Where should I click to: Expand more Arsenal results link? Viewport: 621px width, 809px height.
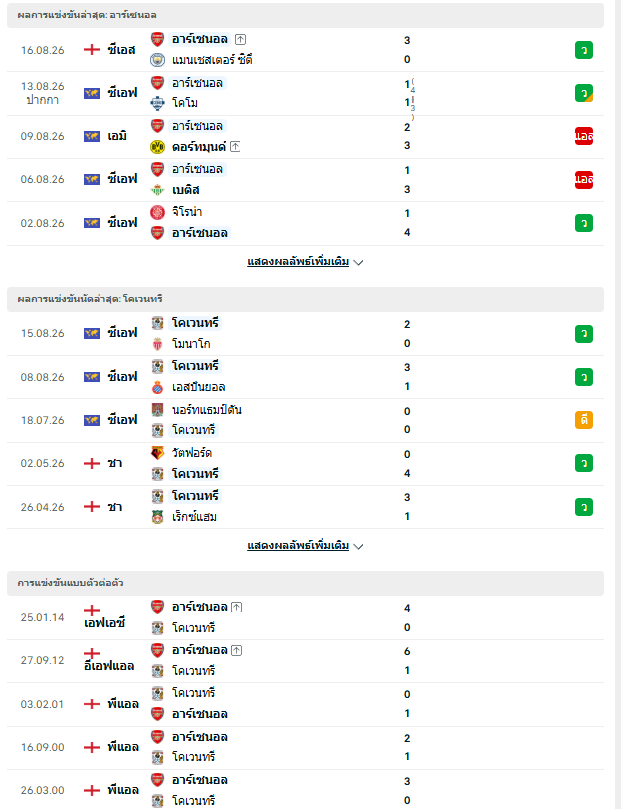305,262
